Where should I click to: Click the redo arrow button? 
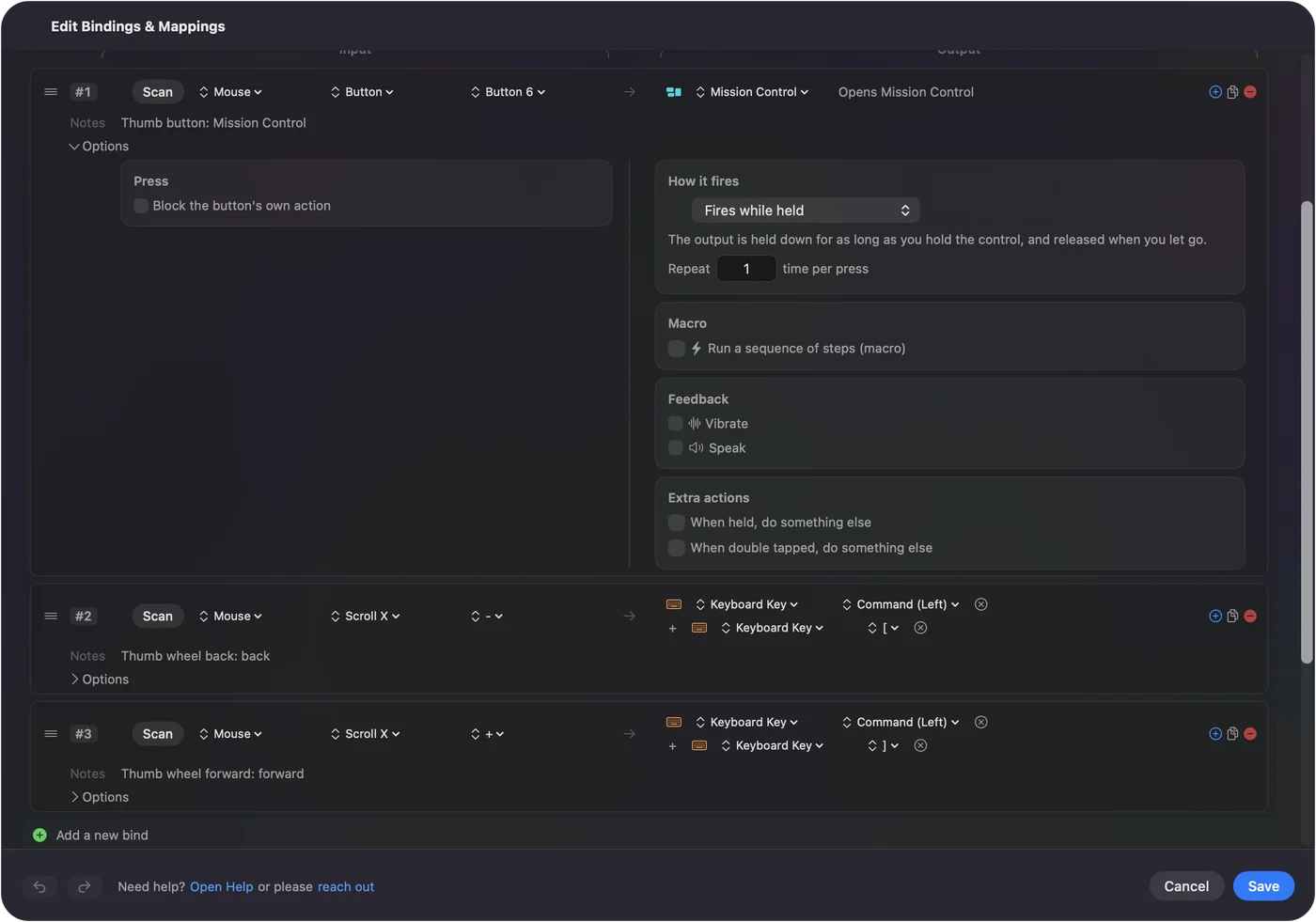click(84, 886)
